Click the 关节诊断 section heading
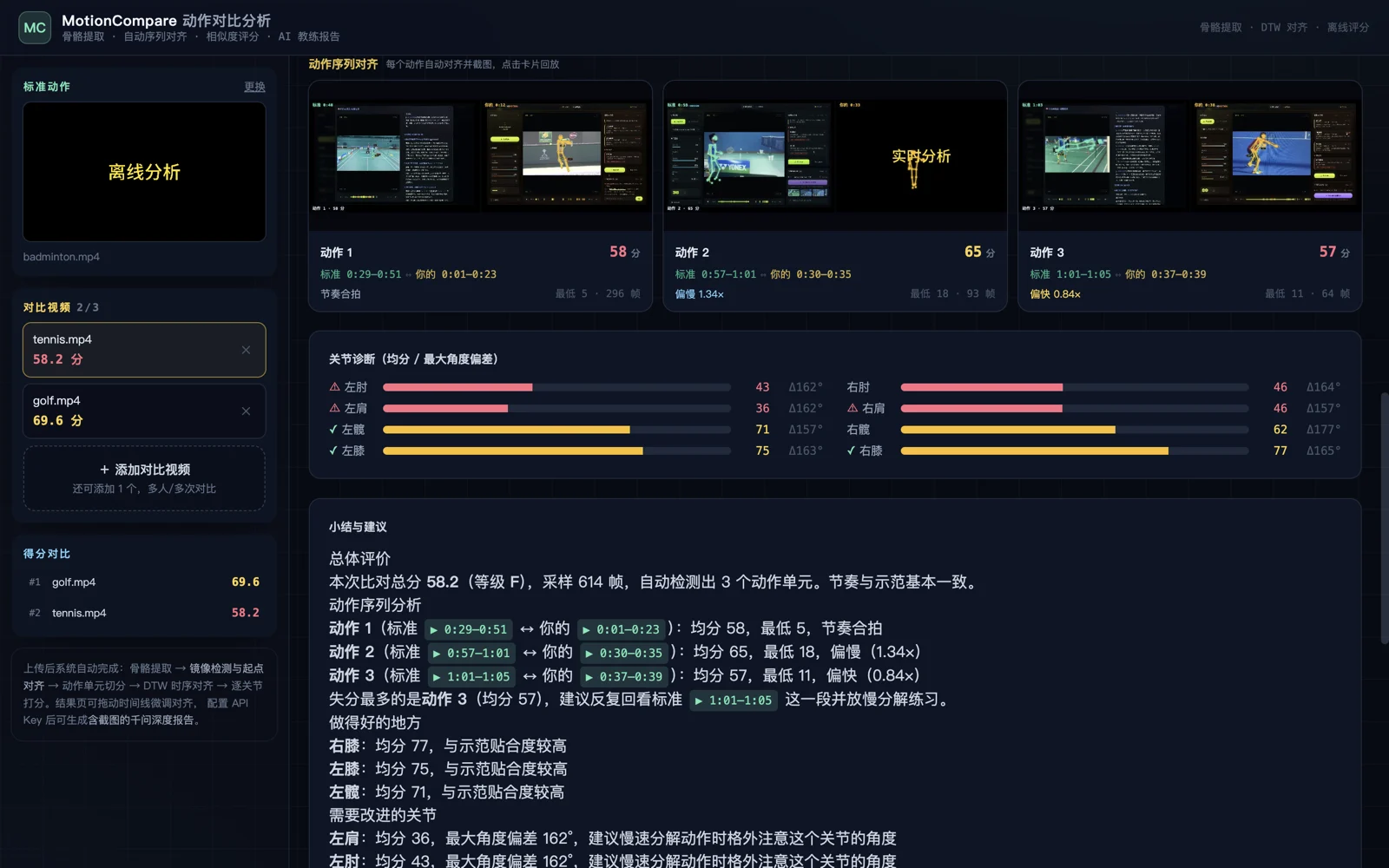This screenshot has width=1389, height=868. point(413,359)
